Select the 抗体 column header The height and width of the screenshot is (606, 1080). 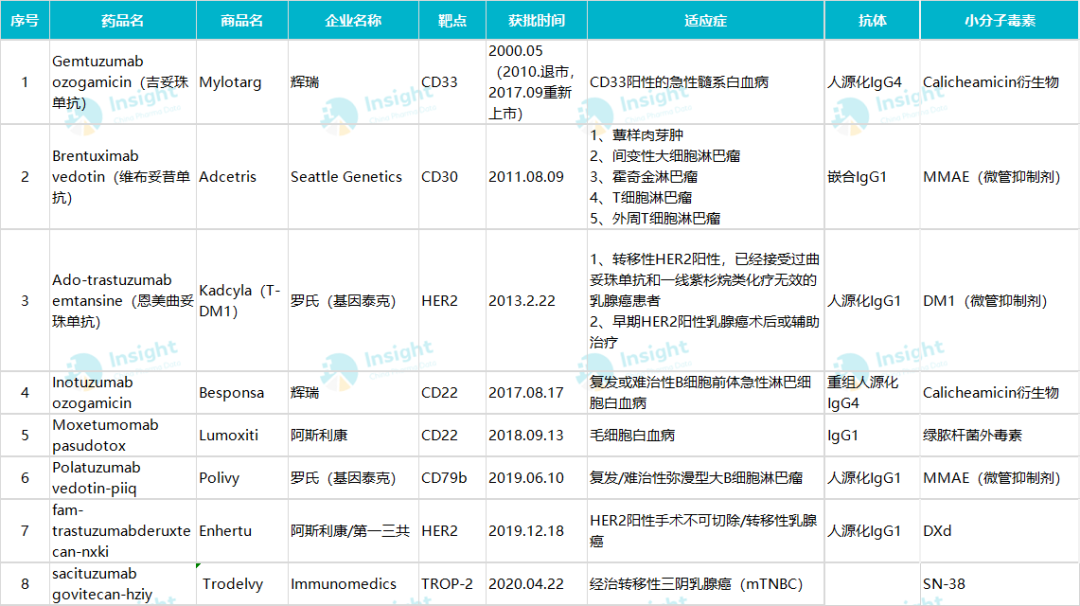click(x=872, y=21)
